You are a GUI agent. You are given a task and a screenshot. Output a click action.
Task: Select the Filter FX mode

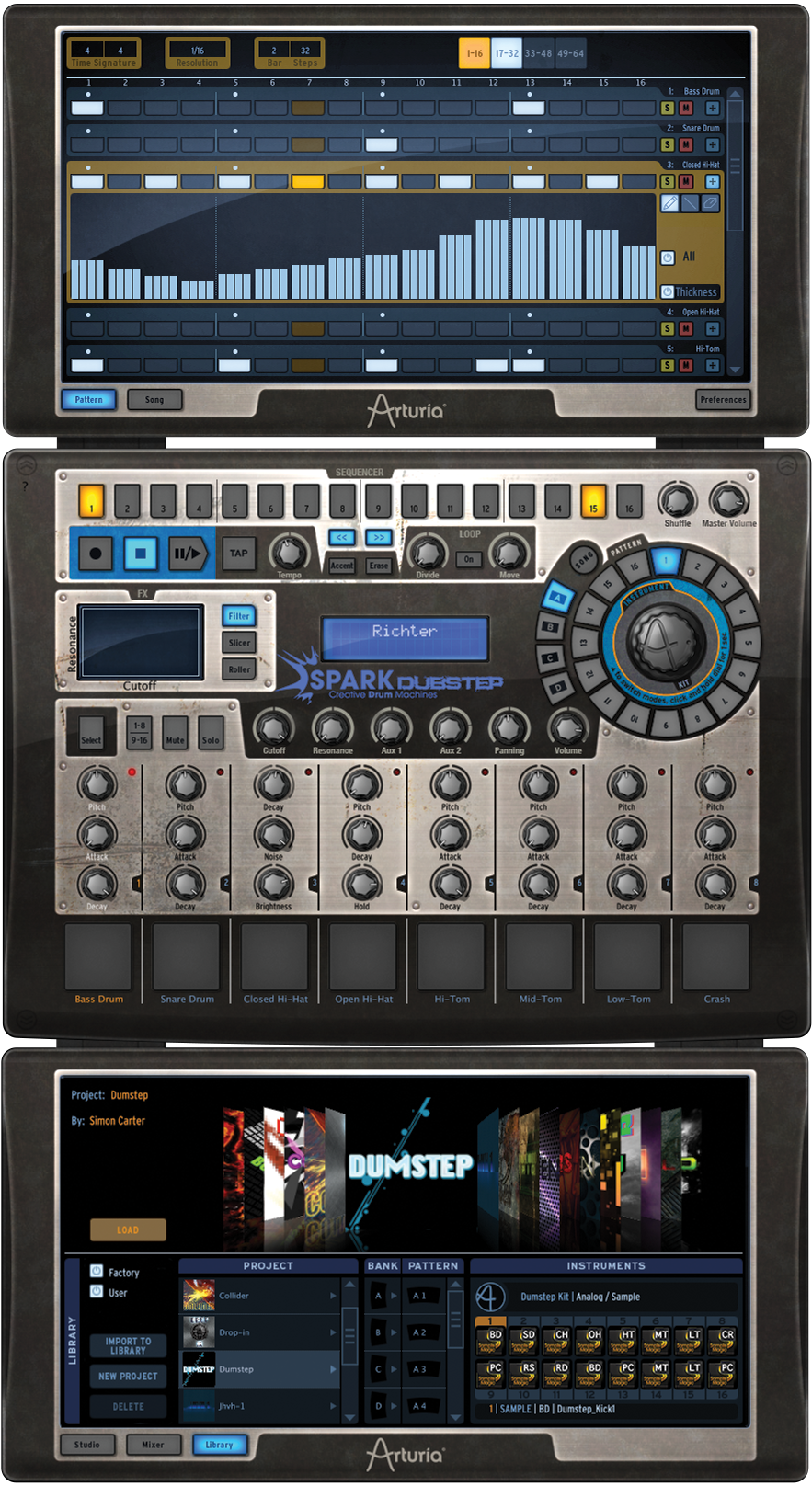(x=239, y=616)
